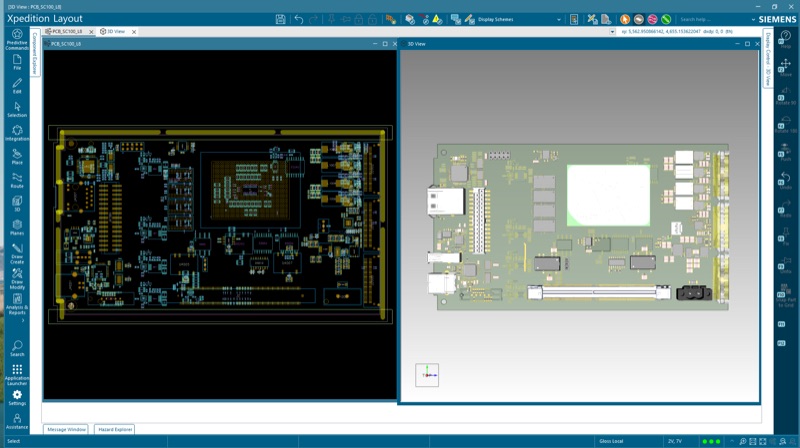800x448 pixels.
Task: Switch to the PCB_SC100_L8 document tab
Action: [66, 32]
